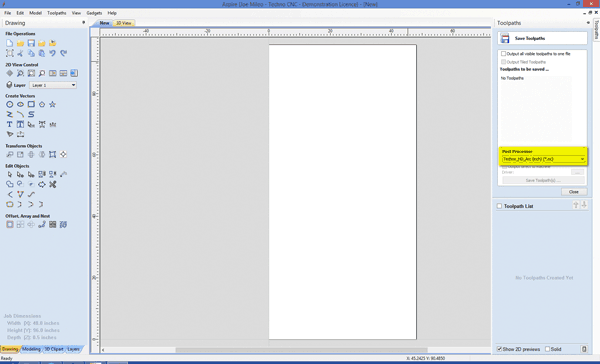Open the Gadgets menu
The width and height of the screenshot is (600, 364).
click(x=94, y=13)
